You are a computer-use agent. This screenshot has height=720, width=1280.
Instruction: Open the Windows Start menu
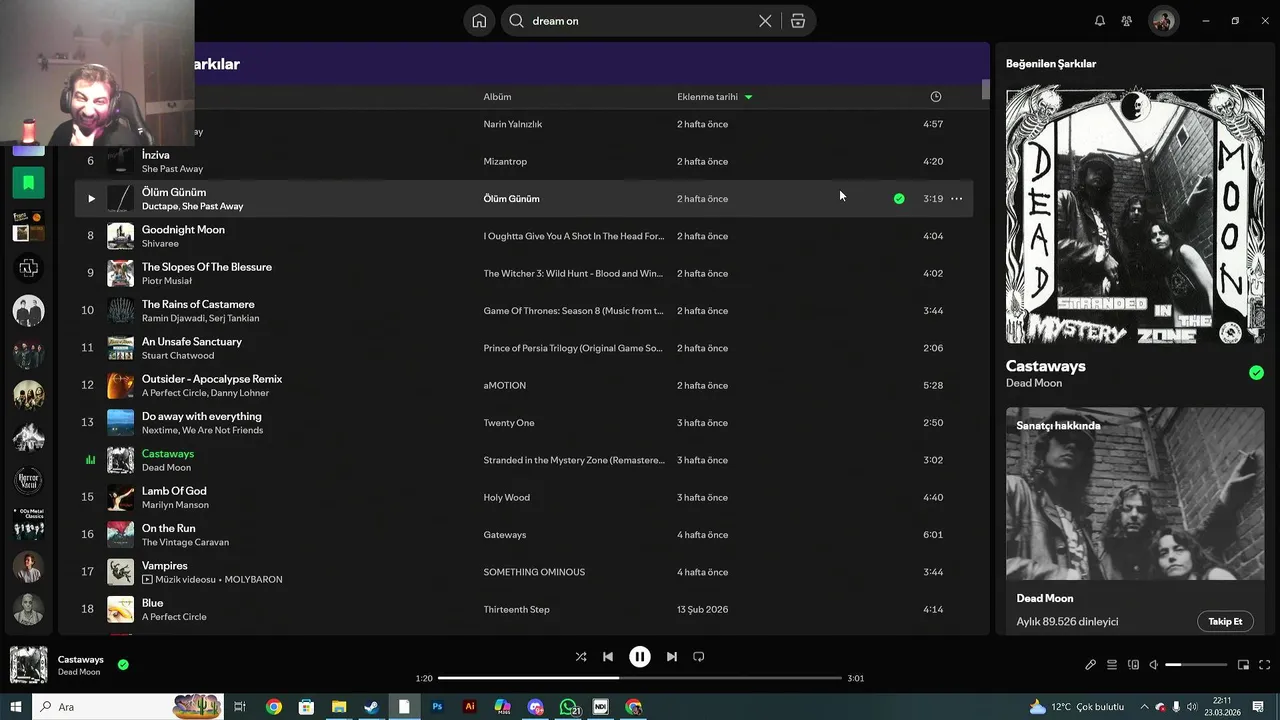tap(15, 707)
